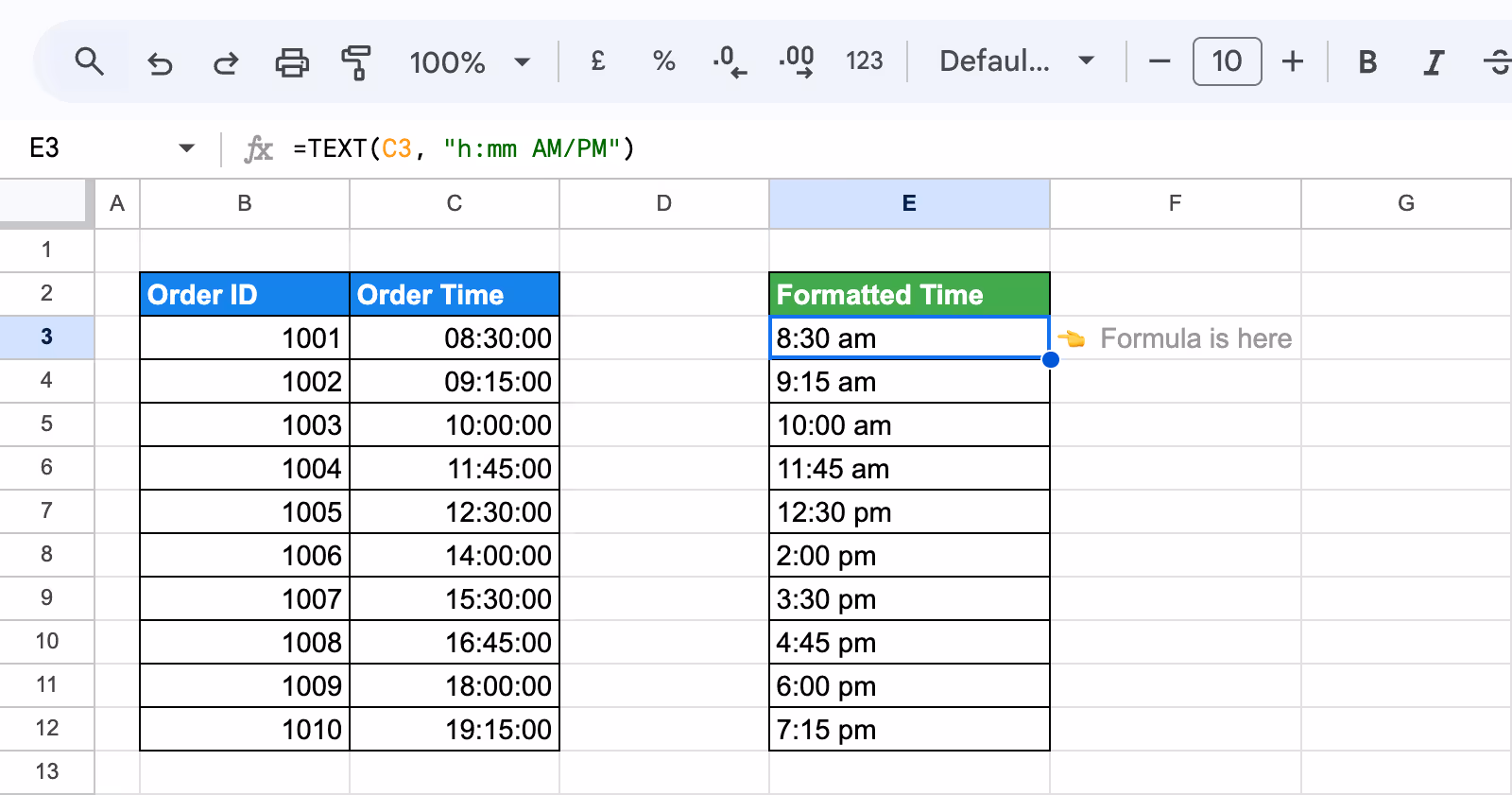The image size is (1512, 795).
Task: Toggle italic formatting
Action: click(x=1434, y=62)
